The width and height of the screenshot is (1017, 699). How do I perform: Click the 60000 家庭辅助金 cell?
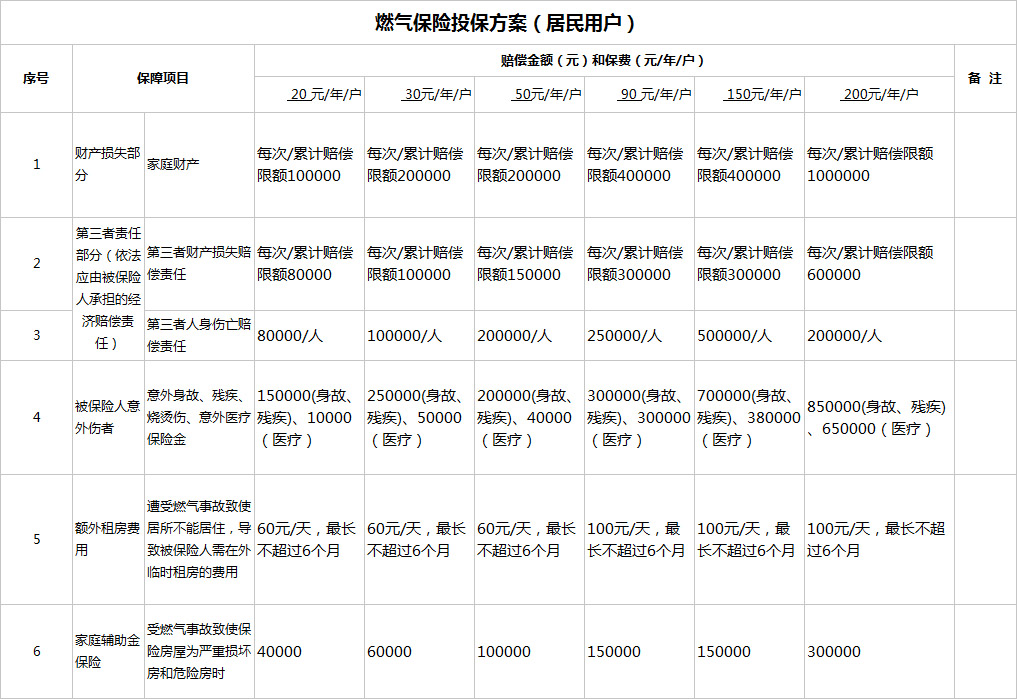(420, 652)
